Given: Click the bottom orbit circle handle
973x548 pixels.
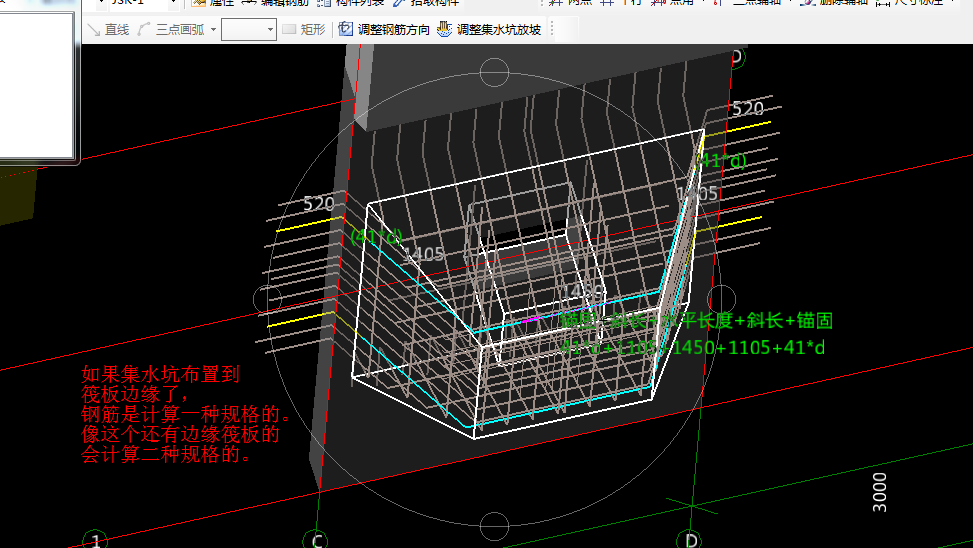Looking at the screenshot, I should tap(495, 526).
